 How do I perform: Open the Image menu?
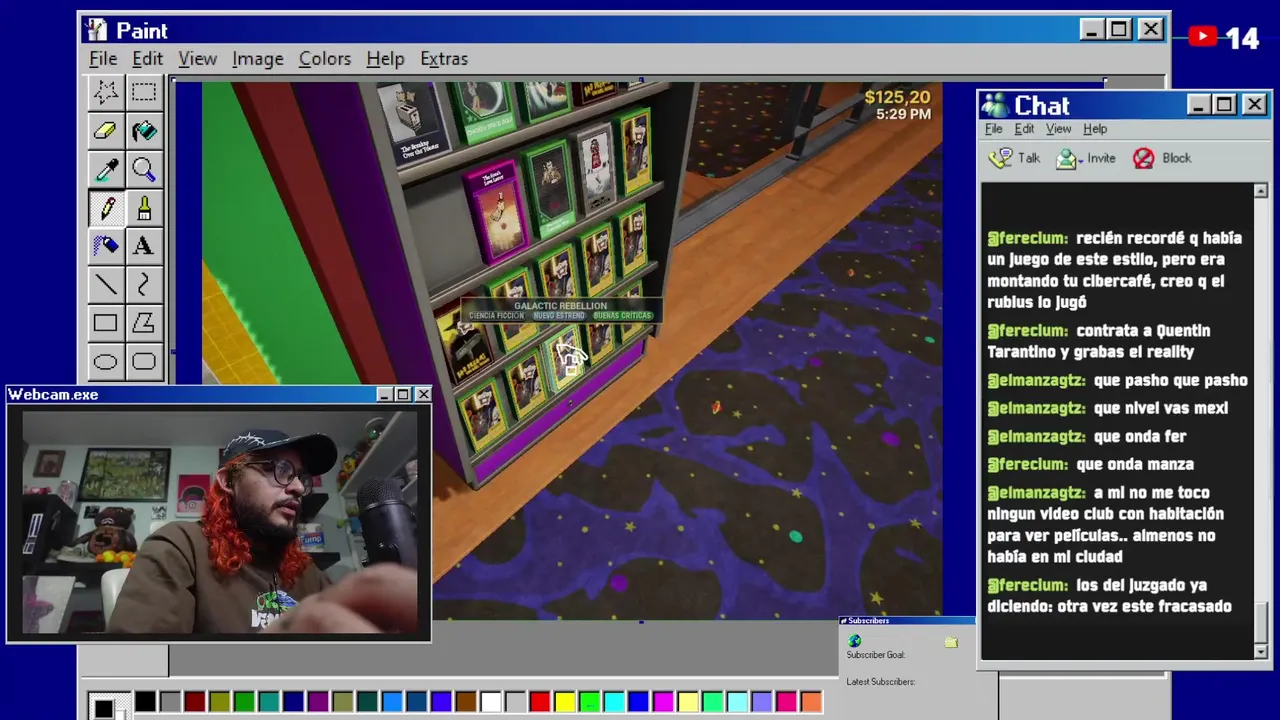pos(258,59)
